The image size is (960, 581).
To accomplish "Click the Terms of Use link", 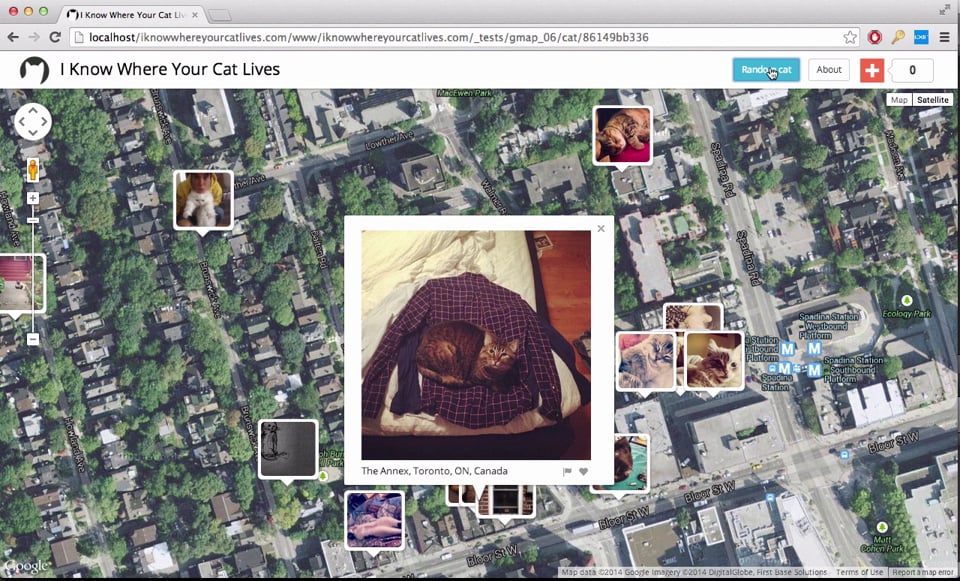I will tap(860, 572).
